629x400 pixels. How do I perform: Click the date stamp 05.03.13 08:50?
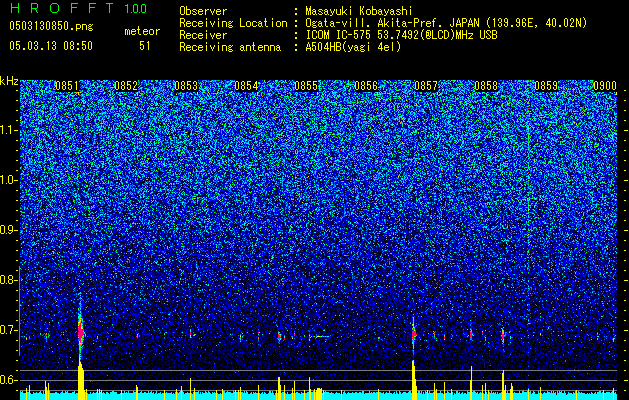point(51,46)
